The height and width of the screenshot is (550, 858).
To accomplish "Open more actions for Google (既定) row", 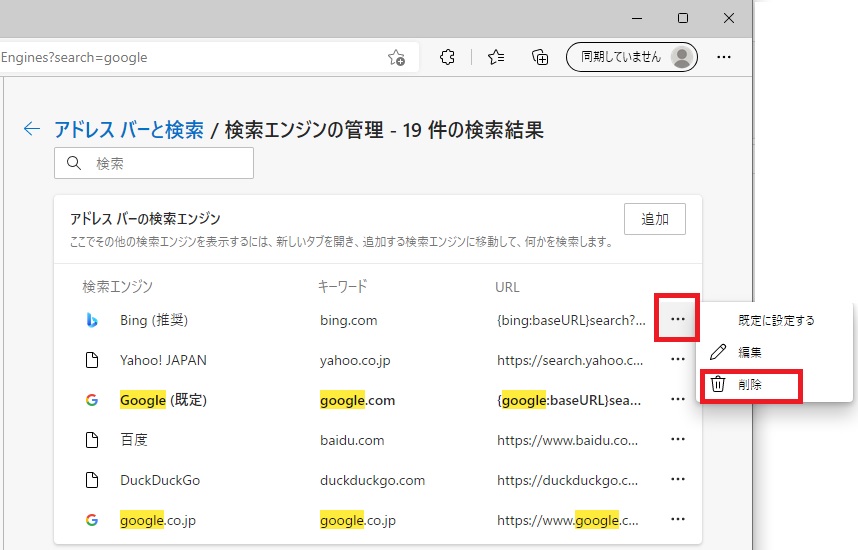I will (677, 400).
